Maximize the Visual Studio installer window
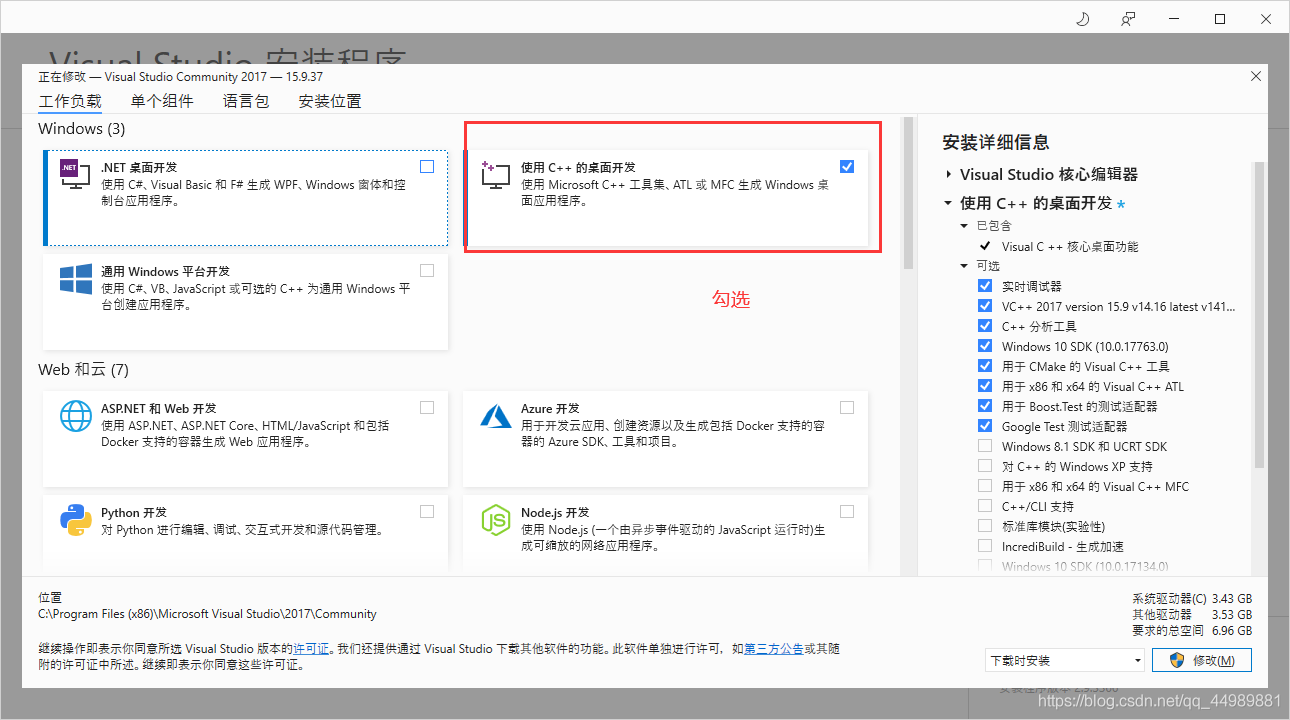1290x720 pixels. click(x=1220, y=19)
